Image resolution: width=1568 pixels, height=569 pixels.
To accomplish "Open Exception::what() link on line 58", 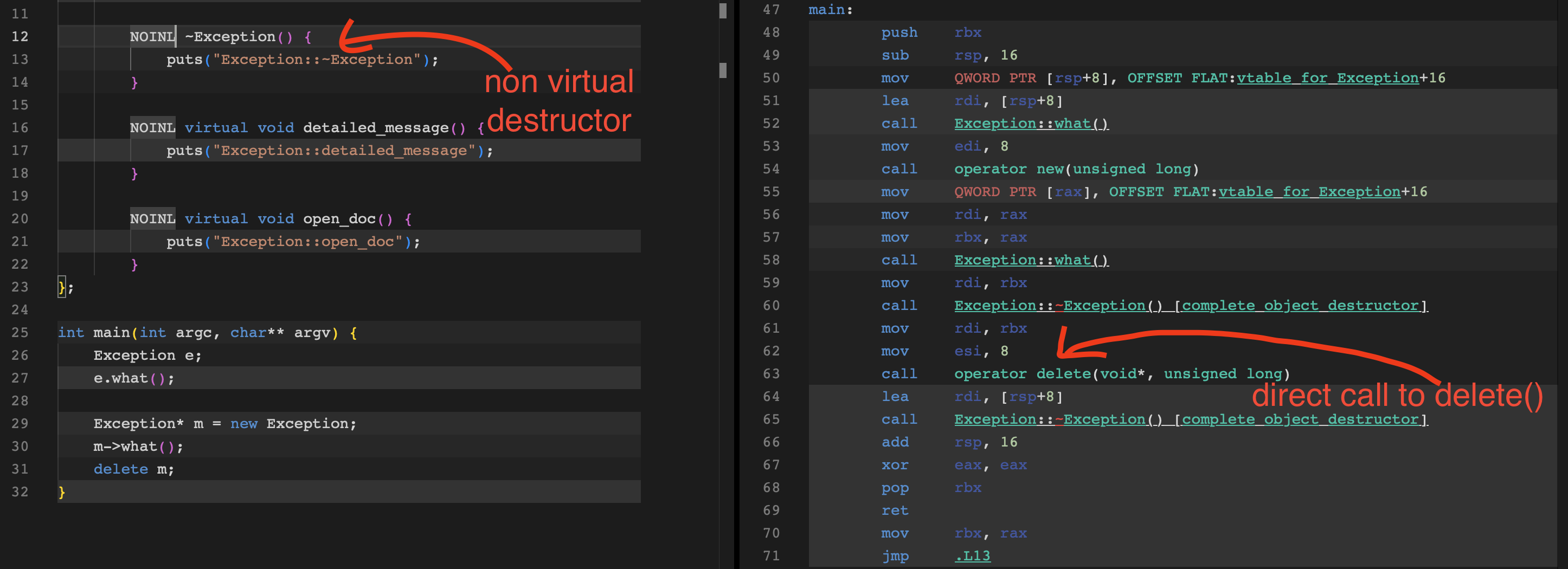I will tap(1031, 260).
